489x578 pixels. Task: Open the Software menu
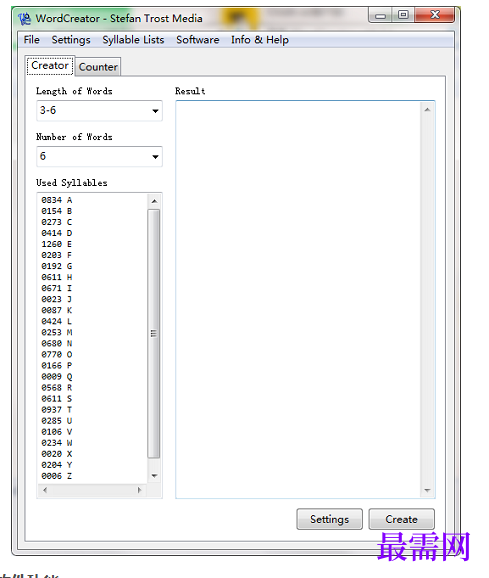[198, 40]
